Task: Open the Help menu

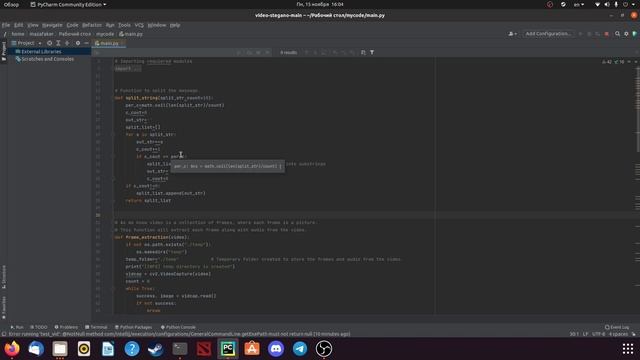Action: 175,25
